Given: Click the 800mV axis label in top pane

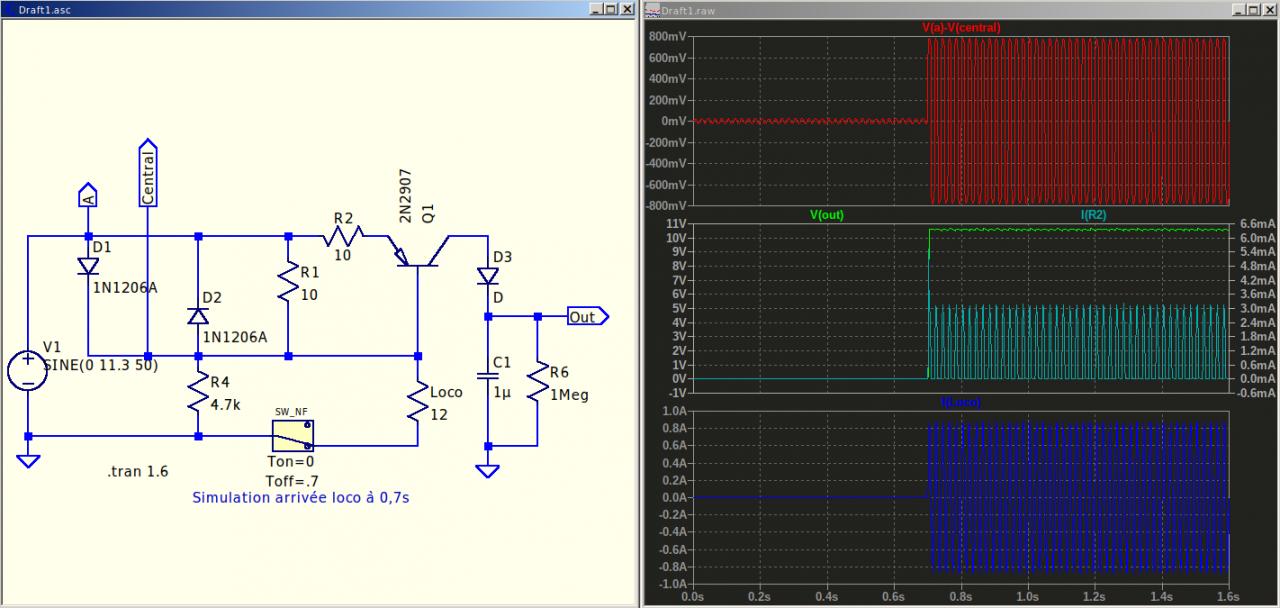Looking at the screenshot, I should tap(668, 35).
